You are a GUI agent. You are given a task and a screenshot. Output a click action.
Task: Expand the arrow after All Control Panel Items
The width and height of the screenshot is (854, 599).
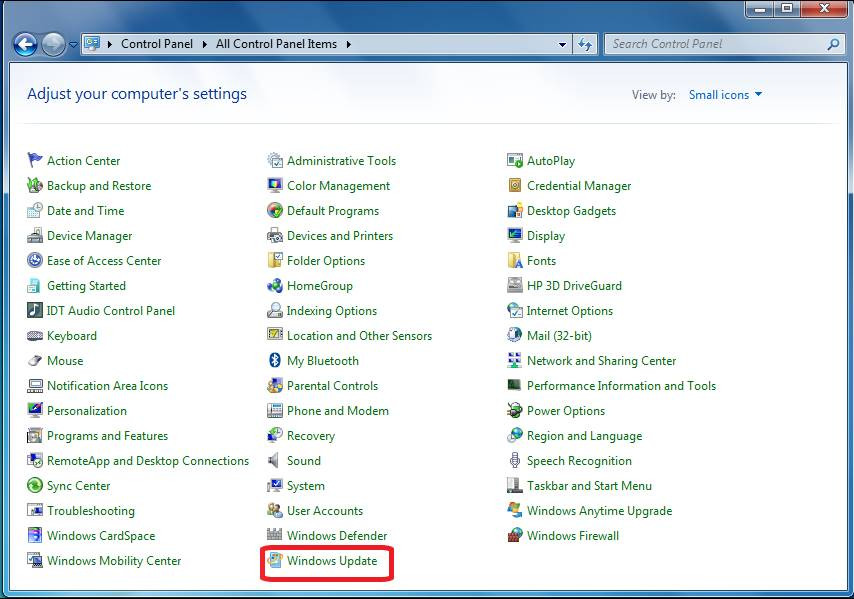pyautogui.click(x=349, y=44)
